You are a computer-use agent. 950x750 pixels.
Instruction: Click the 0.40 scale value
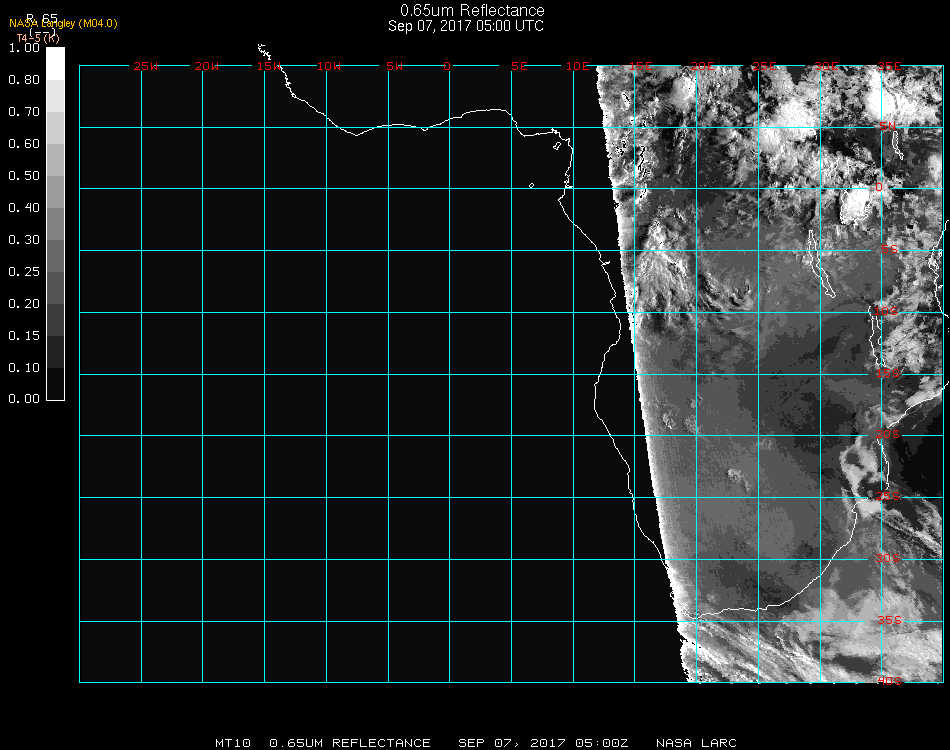coord(24,208)
